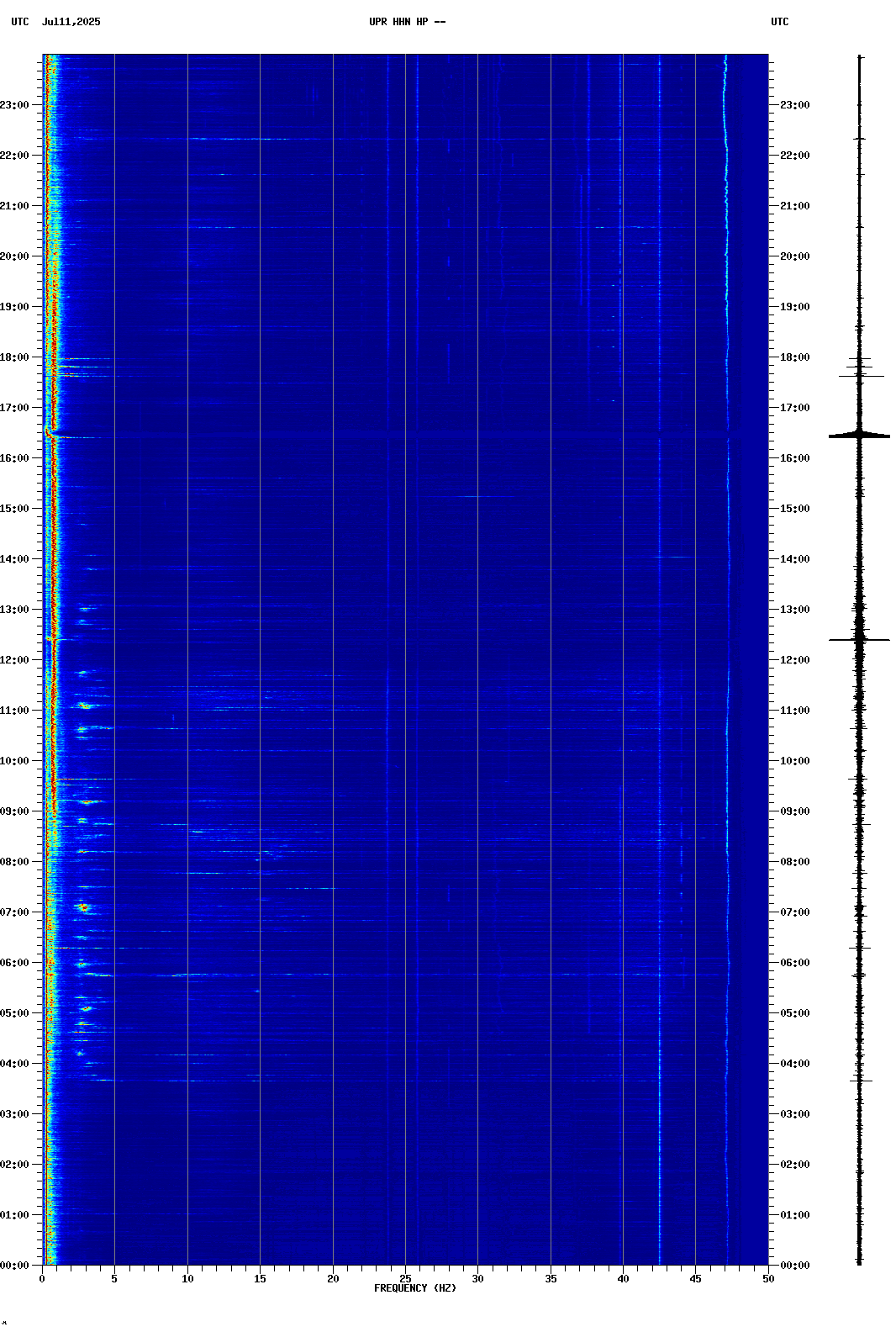Viewport: 896px width, 1332px height.
Task: Click the left axis 05:00 time label
Action: (x=14, y=1013)
